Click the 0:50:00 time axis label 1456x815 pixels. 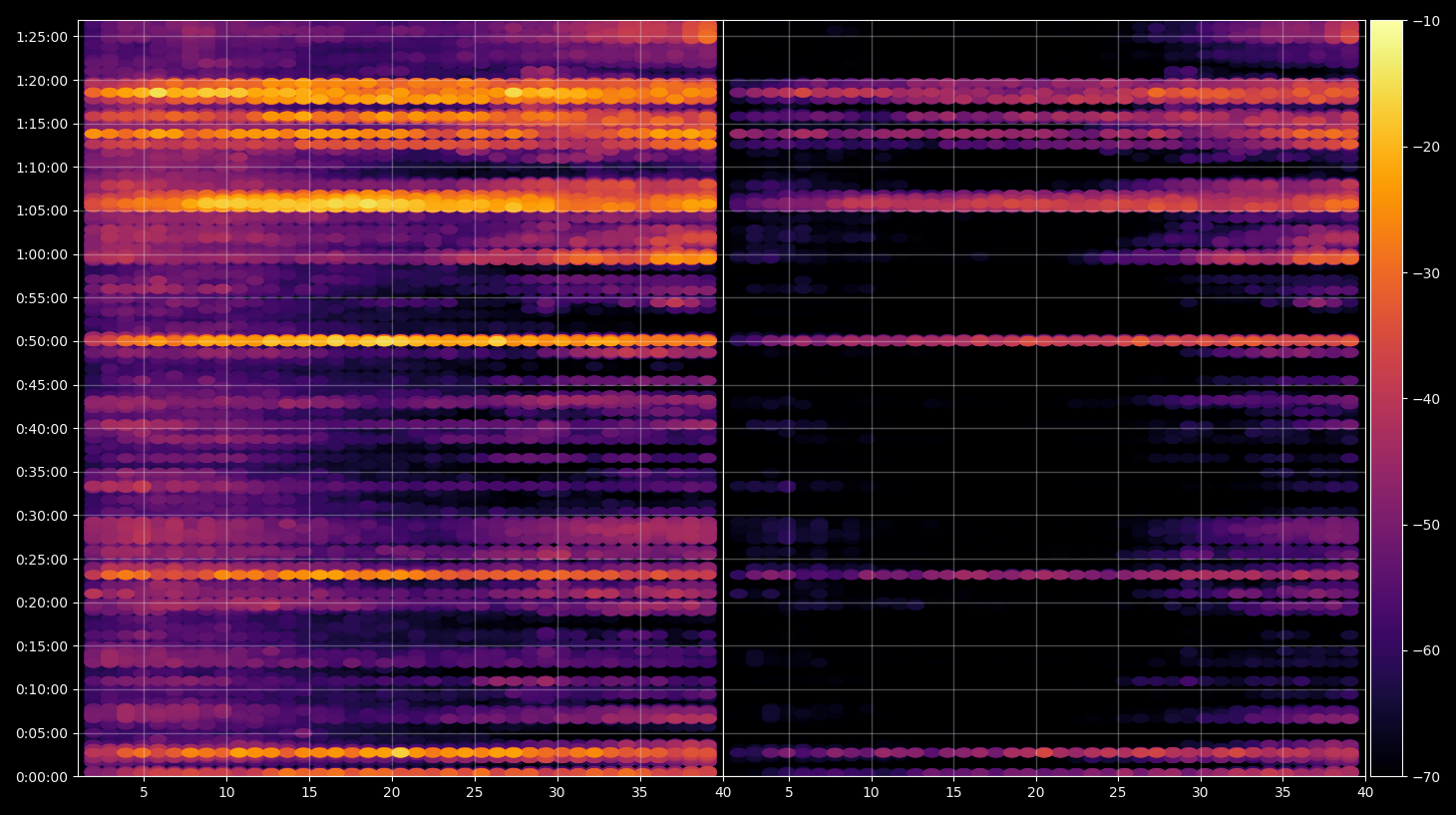[42, 341]
